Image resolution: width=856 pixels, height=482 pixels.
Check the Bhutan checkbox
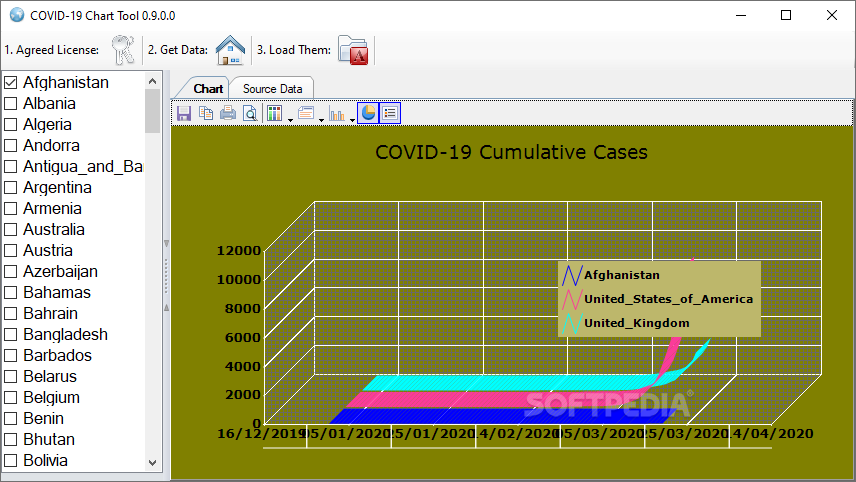click(x=10, y=439)
